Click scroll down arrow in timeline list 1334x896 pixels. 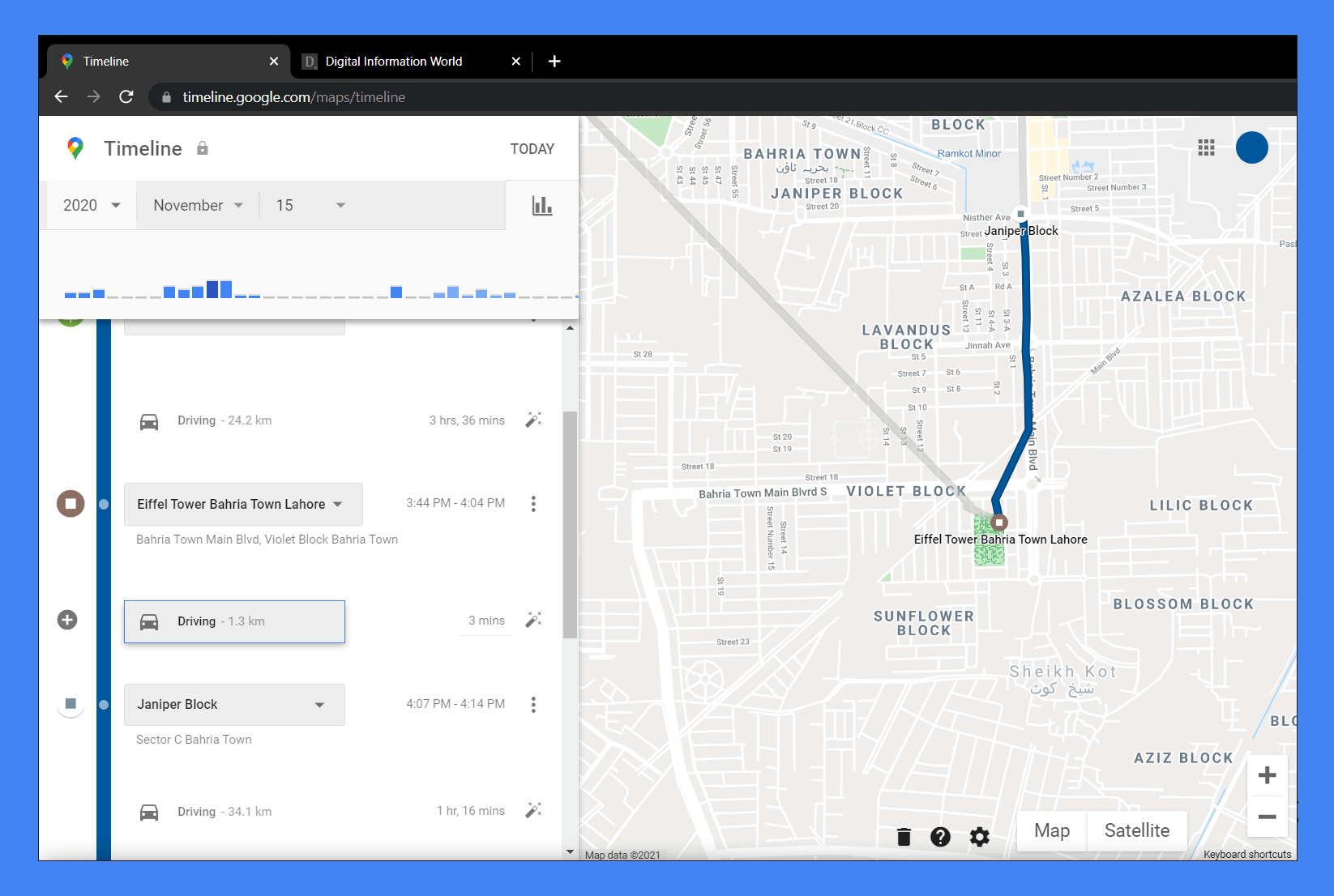pos(570,852)
